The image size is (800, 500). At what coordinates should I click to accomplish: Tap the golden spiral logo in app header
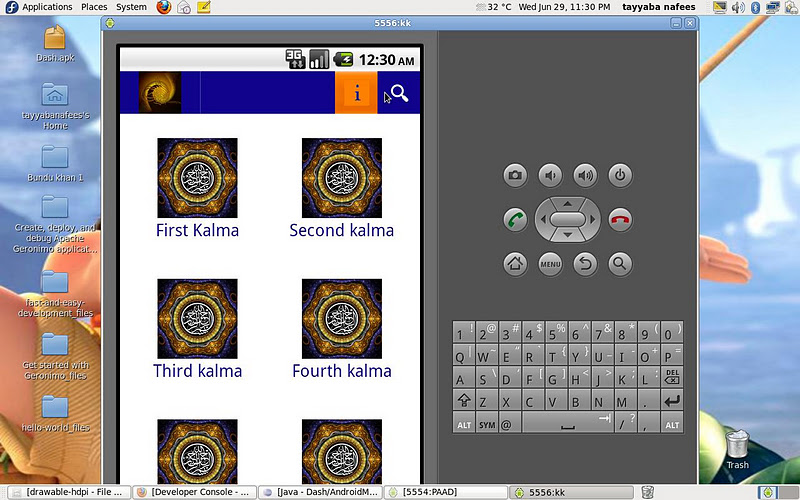160,92
